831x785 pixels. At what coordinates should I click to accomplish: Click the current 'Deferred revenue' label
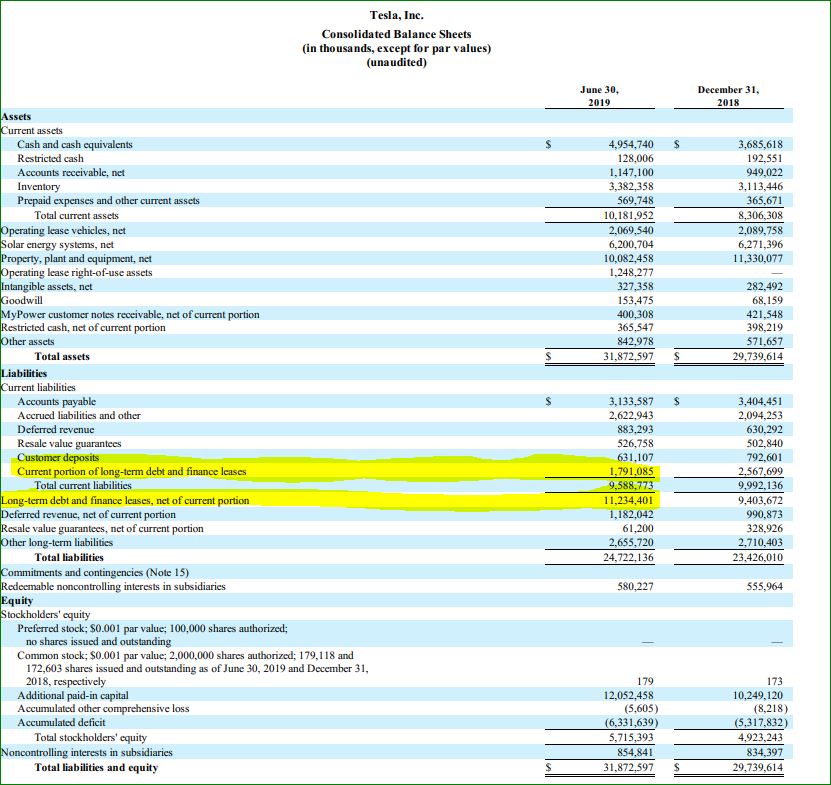point(56,429)
